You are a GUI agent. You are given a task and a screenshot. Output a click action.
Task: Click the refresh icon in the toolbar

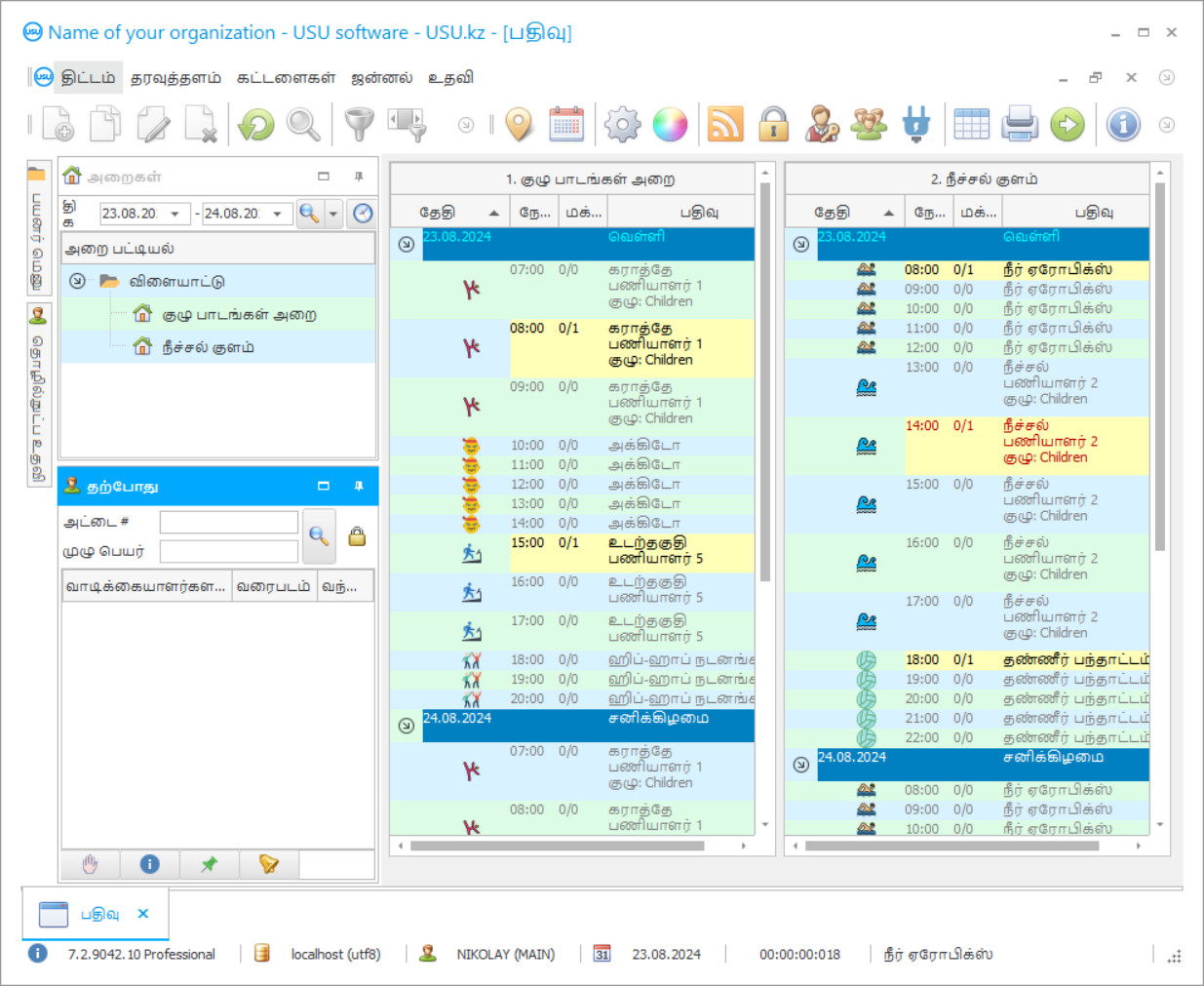(x=256, y=125)
